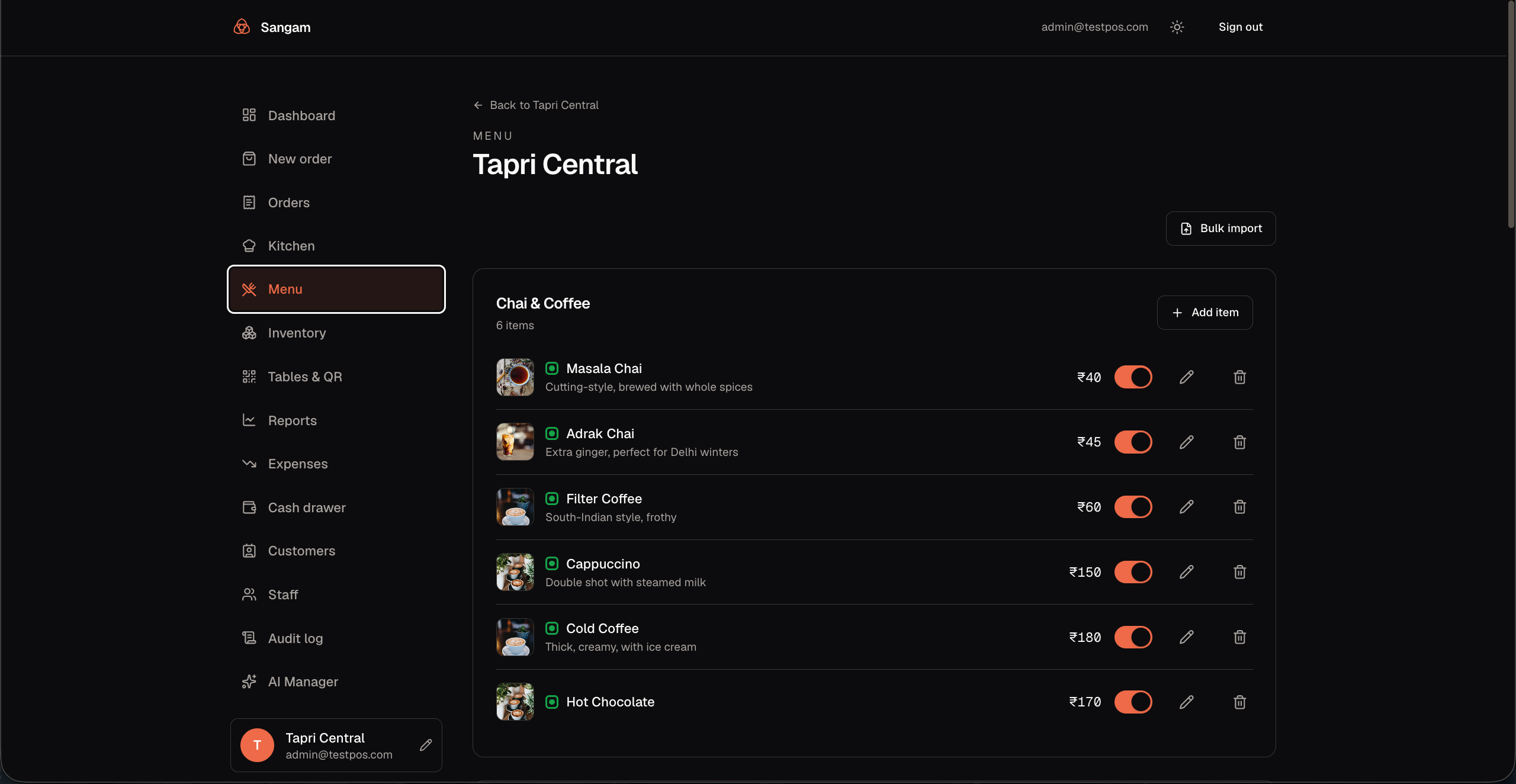
Task: Switch off Filter Coffee availability
Action: [1133, 507]
